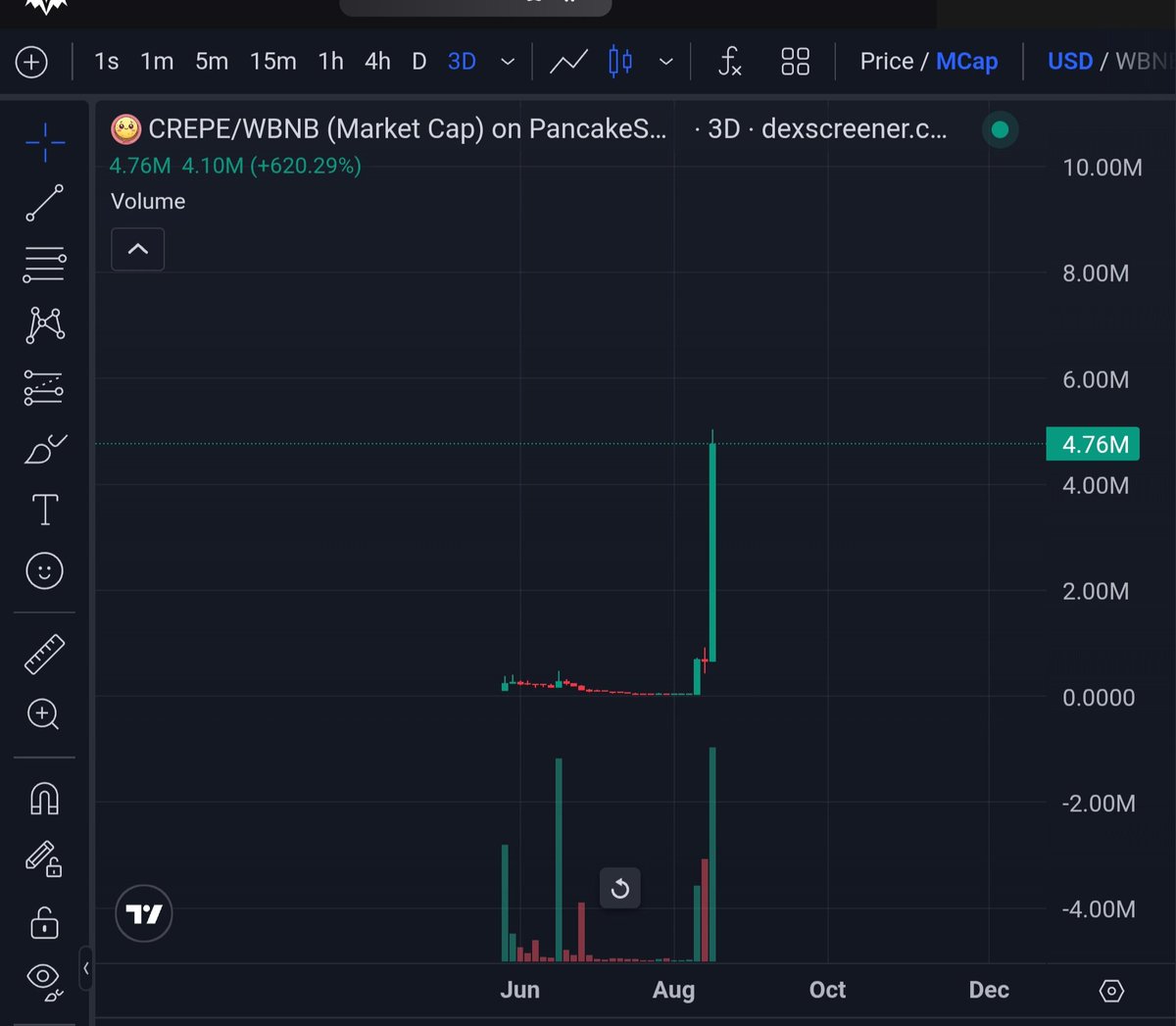Viewport: 1176px width, 1026px height.
Task: Open the TradingView logo link
Action: [144, 913]
